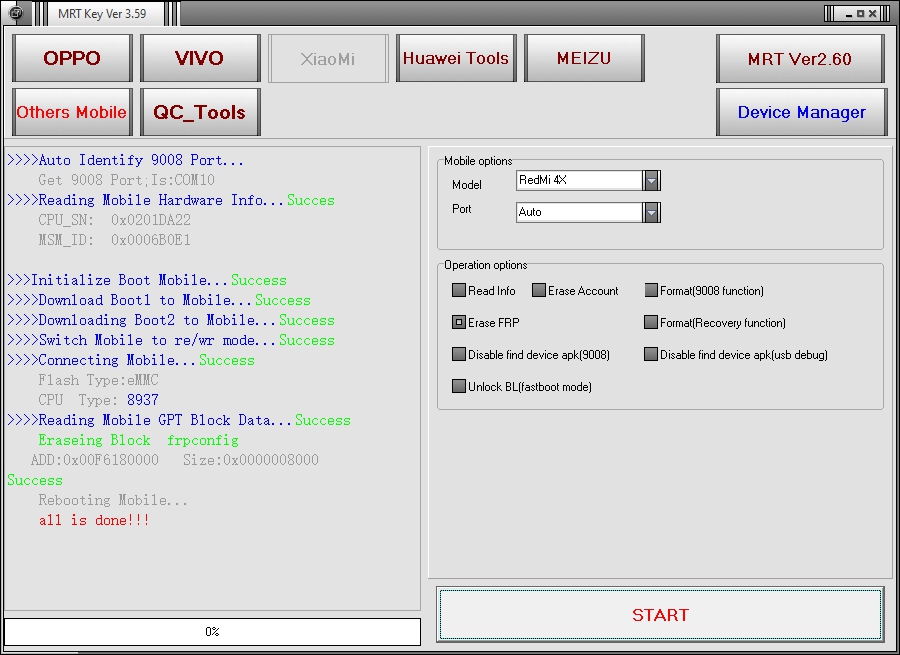The image size is (900, 655).
Task: Click 'Reading Mobile Hardware Info' log line
Action: [171, 200]
